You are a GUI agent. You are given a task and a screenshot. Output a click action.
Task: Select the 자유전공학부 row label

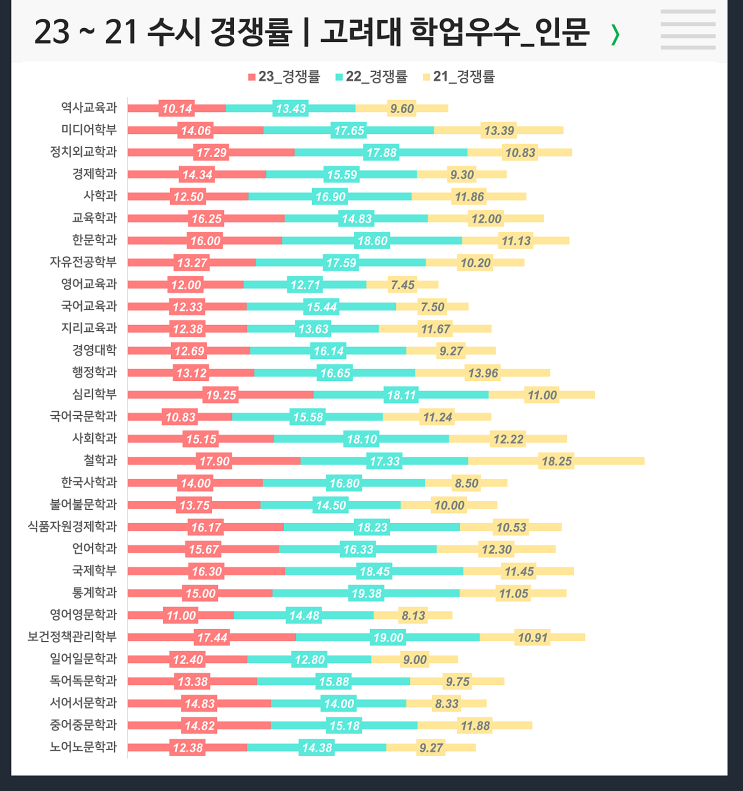tap(83, 262)
